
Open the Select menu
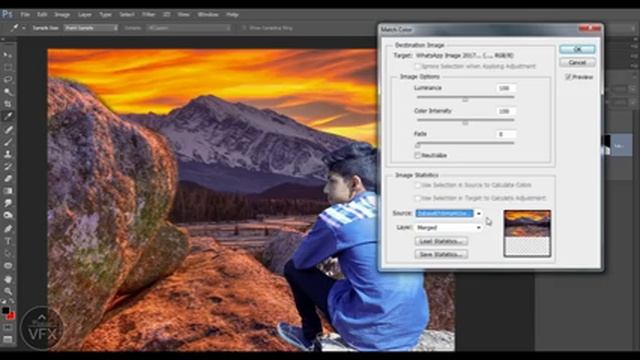click(127, 14)
